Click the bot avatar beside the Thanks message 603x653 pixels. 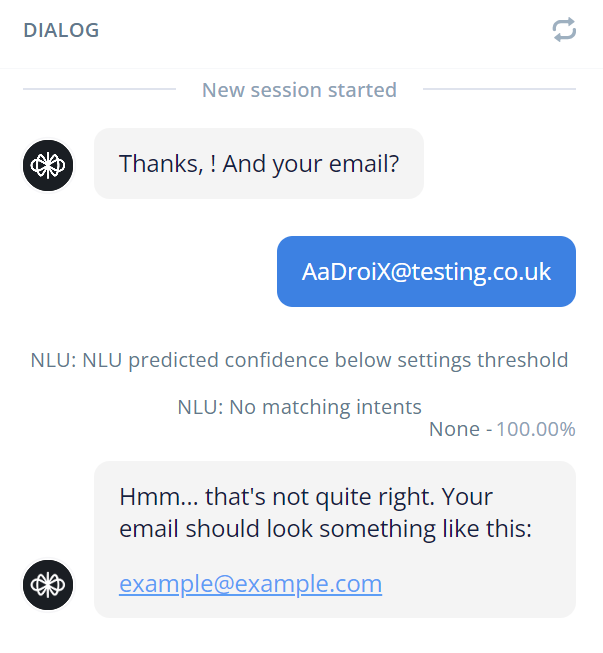(x=48, y=165)
